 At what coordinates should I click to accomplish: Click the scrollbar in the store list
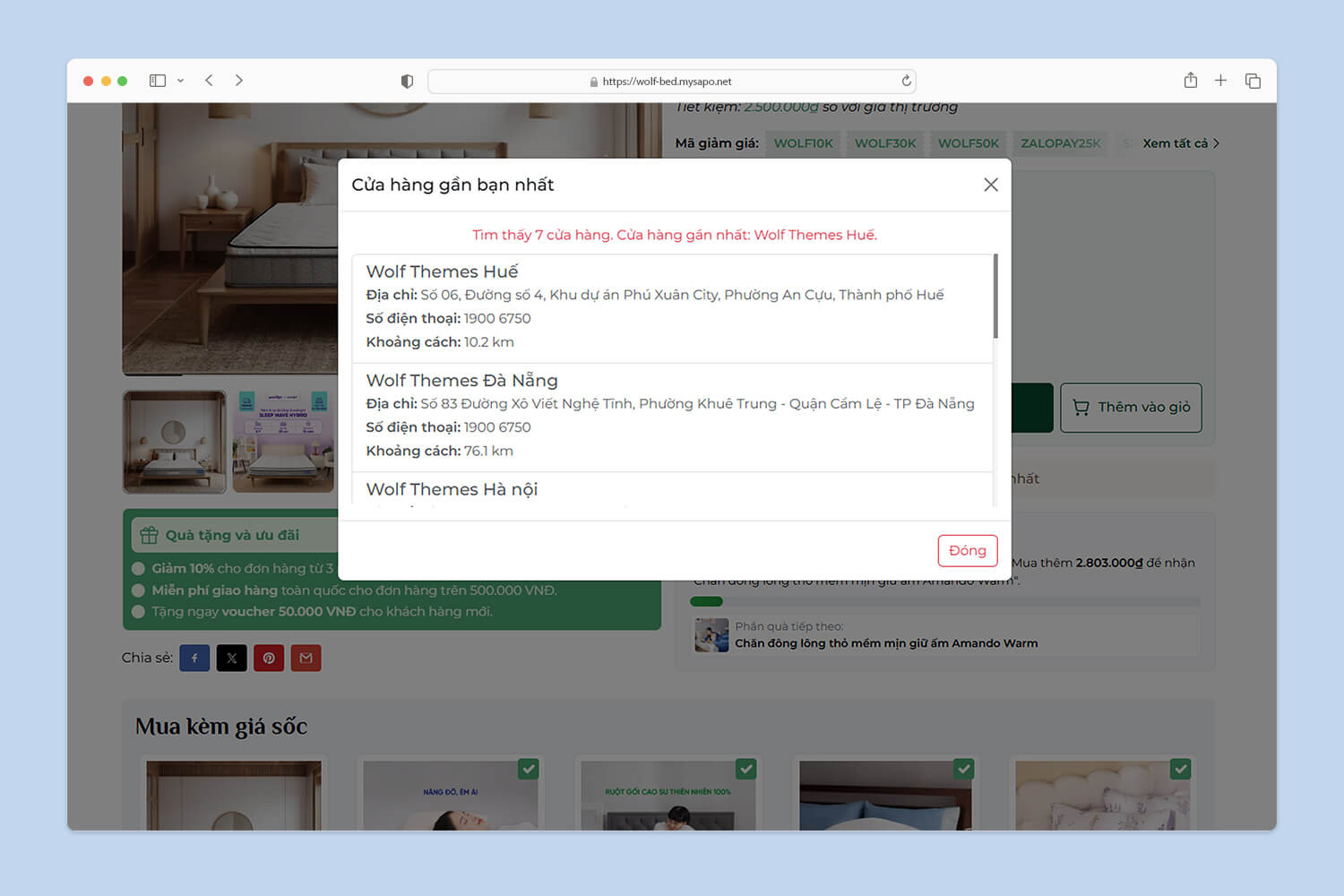pos(995,297)
